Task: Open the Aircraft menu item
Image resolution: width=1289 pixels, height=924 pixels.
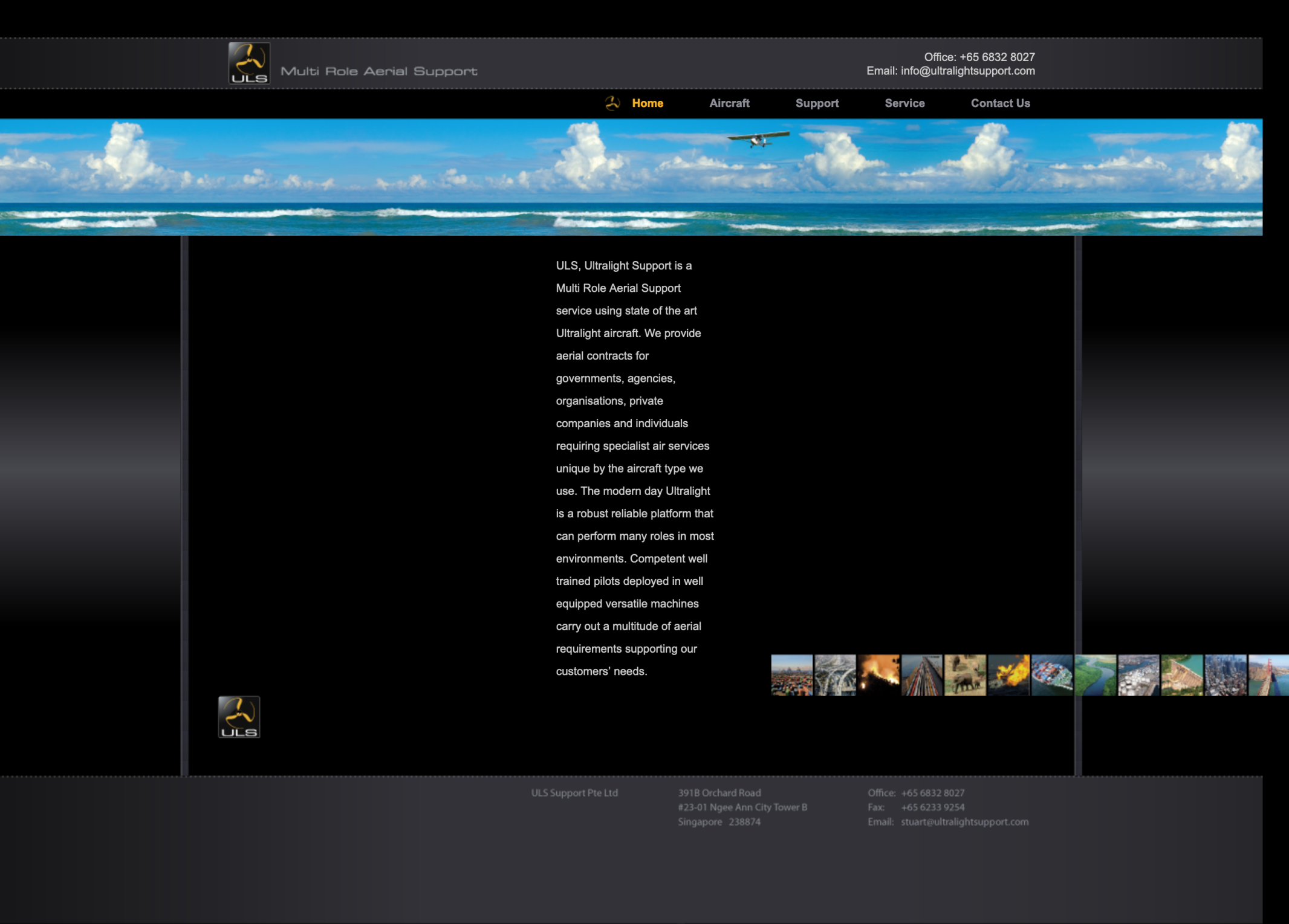Action: click(x=729, y=103)
